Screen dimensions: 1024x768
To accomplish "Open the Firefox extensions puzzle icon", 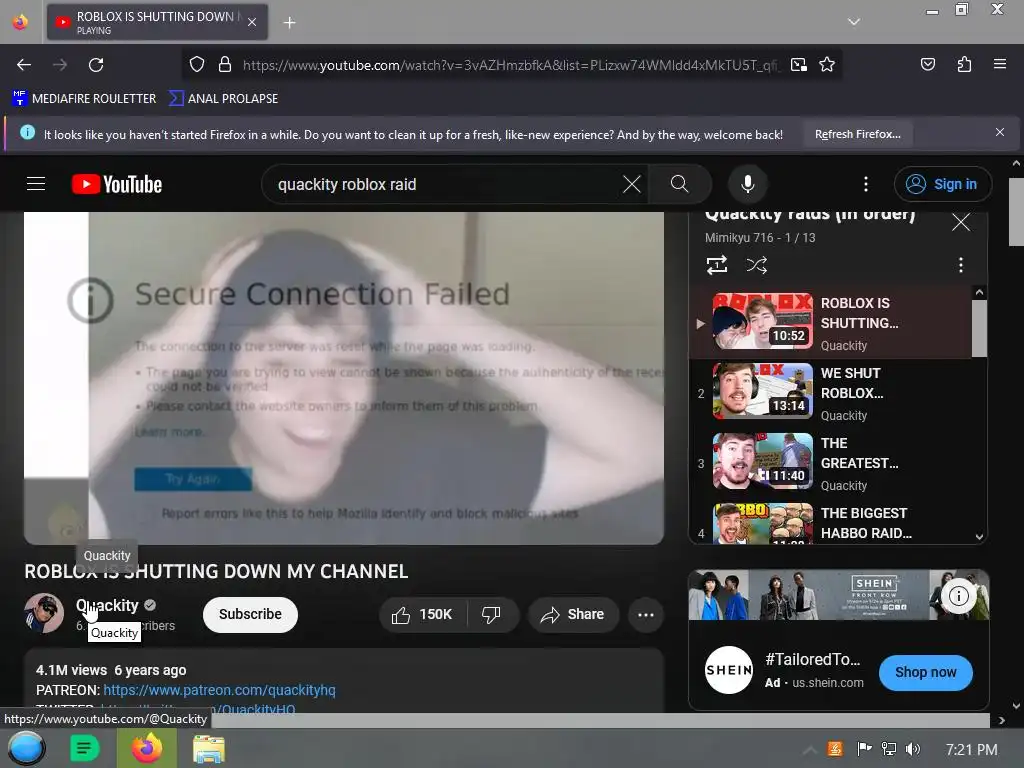I will (x=964, y=64).
